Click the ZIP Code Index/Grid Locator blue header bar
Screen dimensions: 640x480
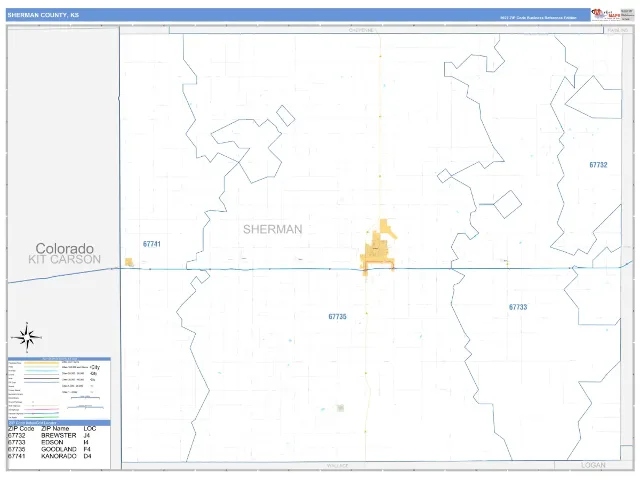coord(59,423)
